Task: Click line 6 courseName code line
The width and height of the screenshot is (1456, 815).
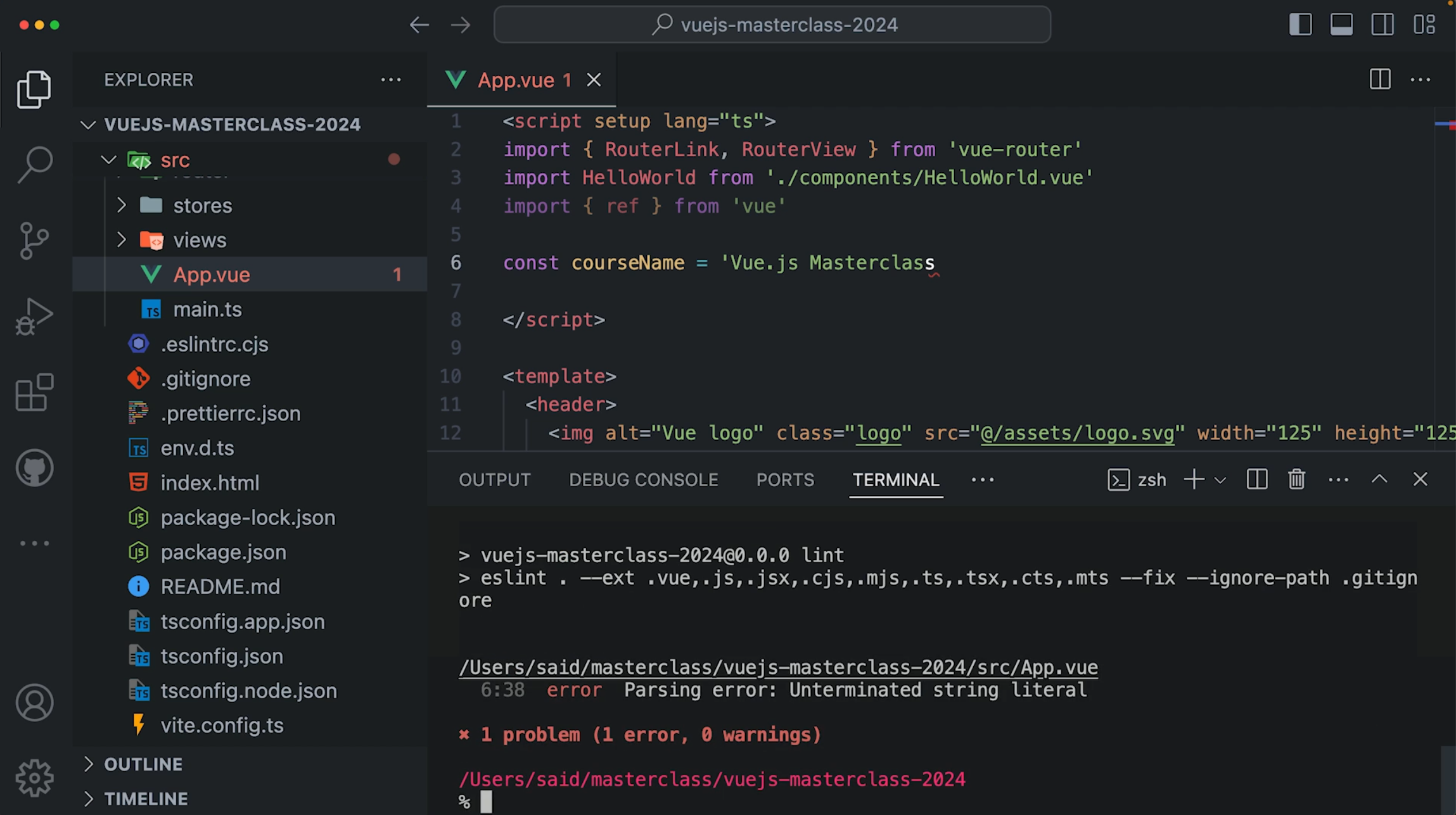Action: pos(718,263)
